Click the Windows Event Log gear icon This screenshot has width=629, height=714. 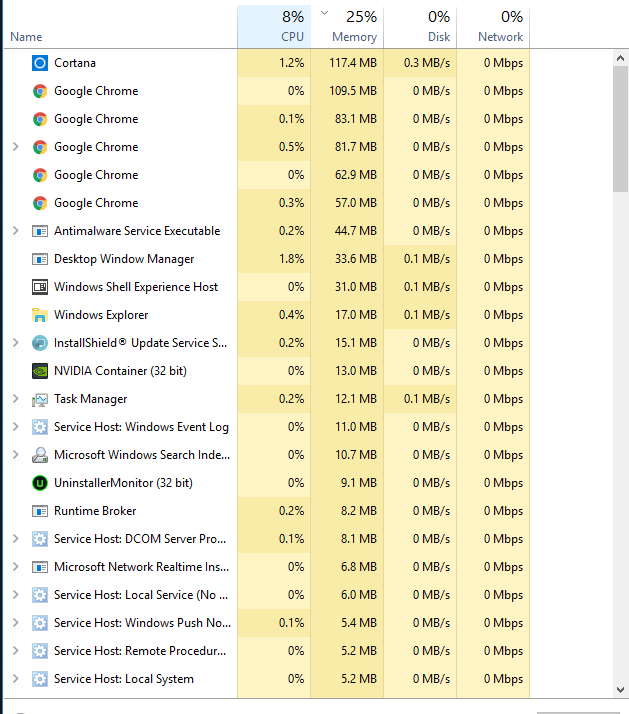(x=40, y=427)
